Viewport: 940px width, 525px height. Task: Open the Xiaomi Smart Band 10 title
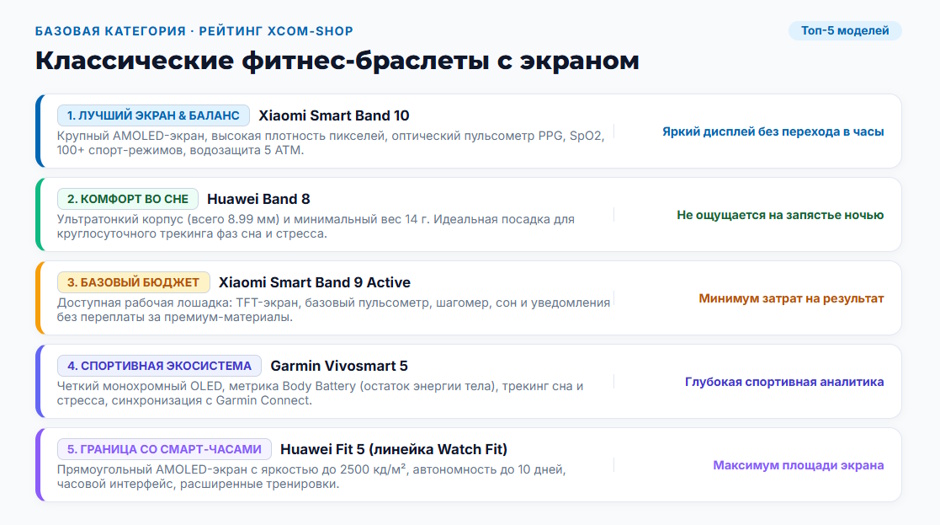pyautogui.click(x=334, y=116)
